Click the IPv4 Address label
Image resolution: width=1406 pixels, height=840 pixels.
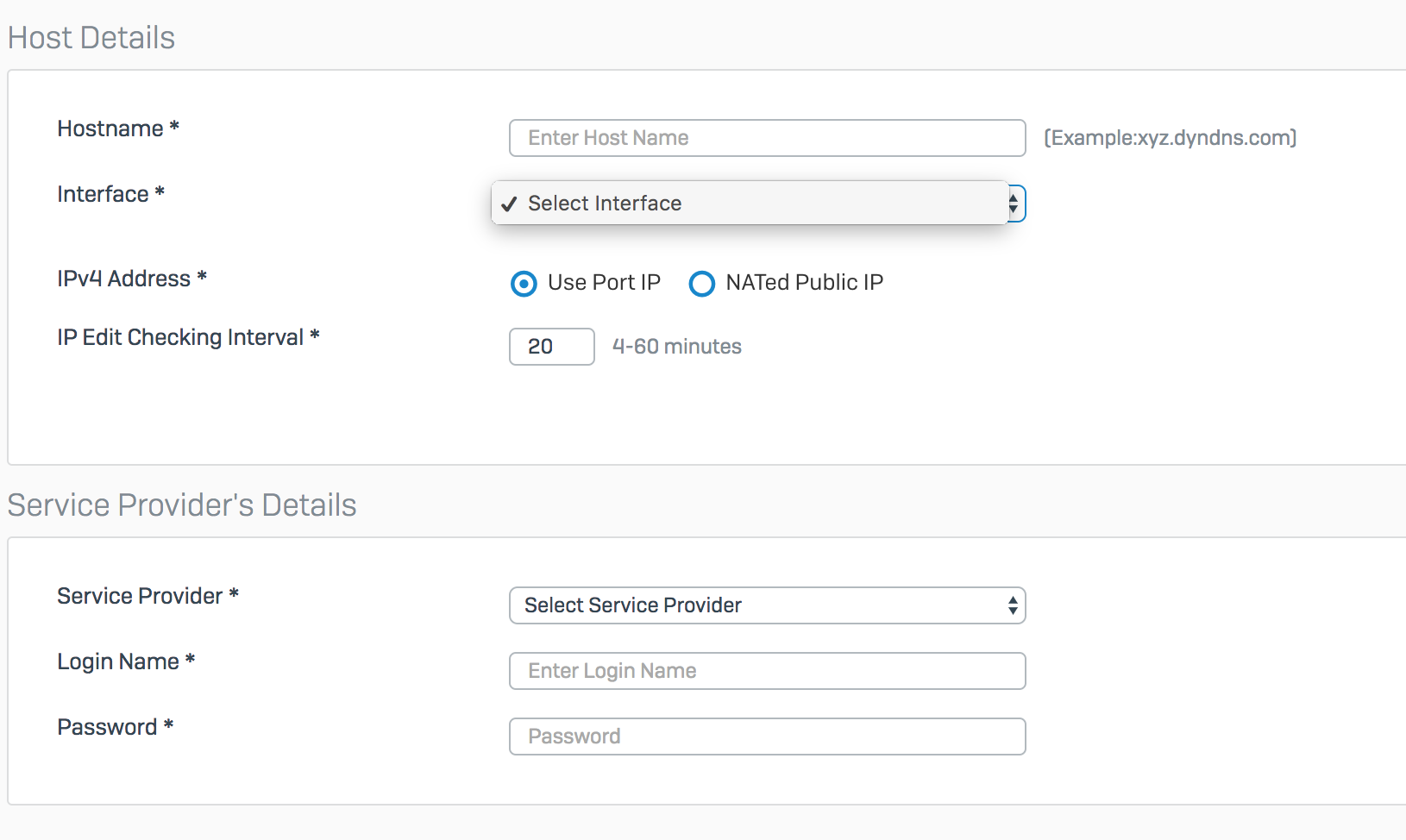132,279
